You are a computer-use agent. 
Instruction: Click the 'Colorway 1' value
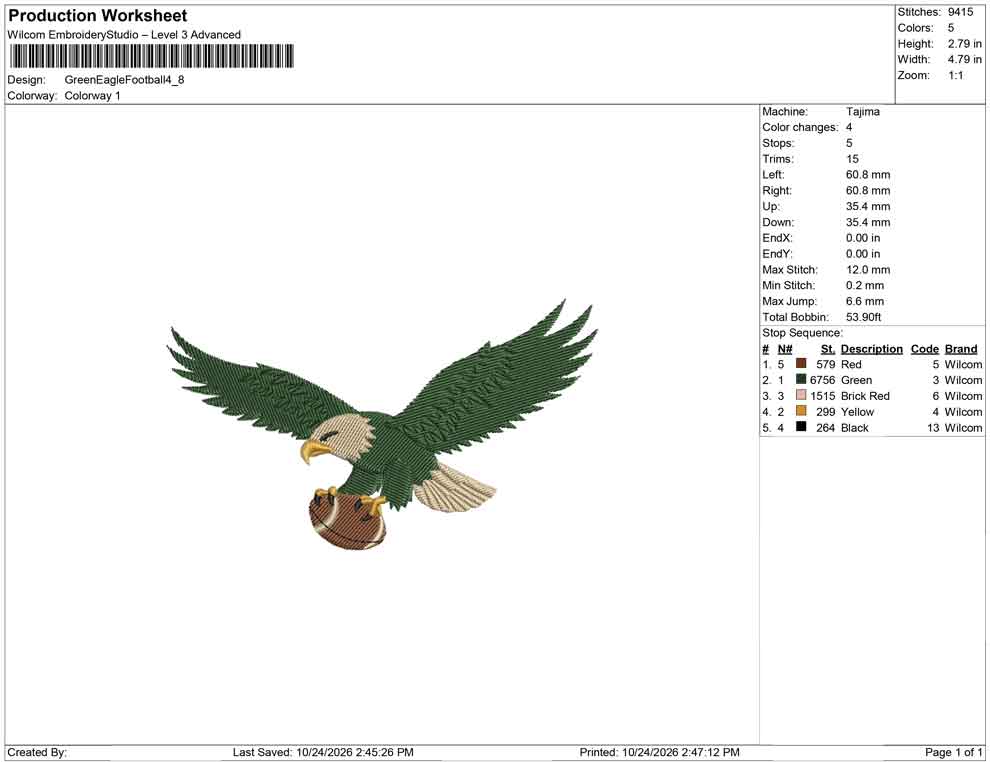click(92, 95)
